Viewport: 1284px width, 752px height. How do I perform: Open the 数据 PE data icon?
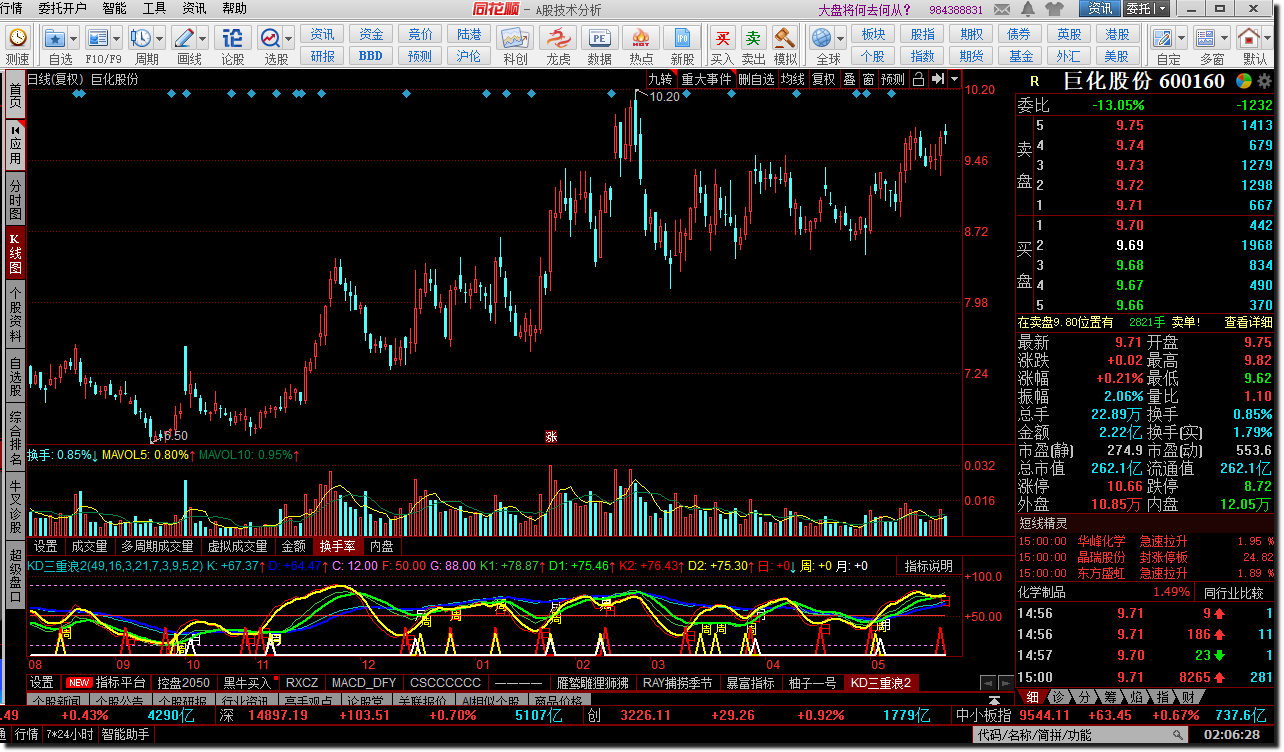(600, 38)
